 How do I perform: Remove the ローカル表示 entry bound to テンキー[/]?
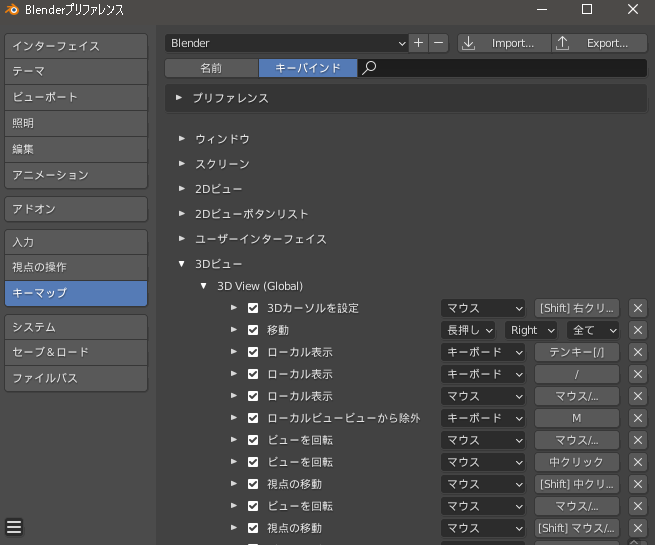tap(637, 352)
